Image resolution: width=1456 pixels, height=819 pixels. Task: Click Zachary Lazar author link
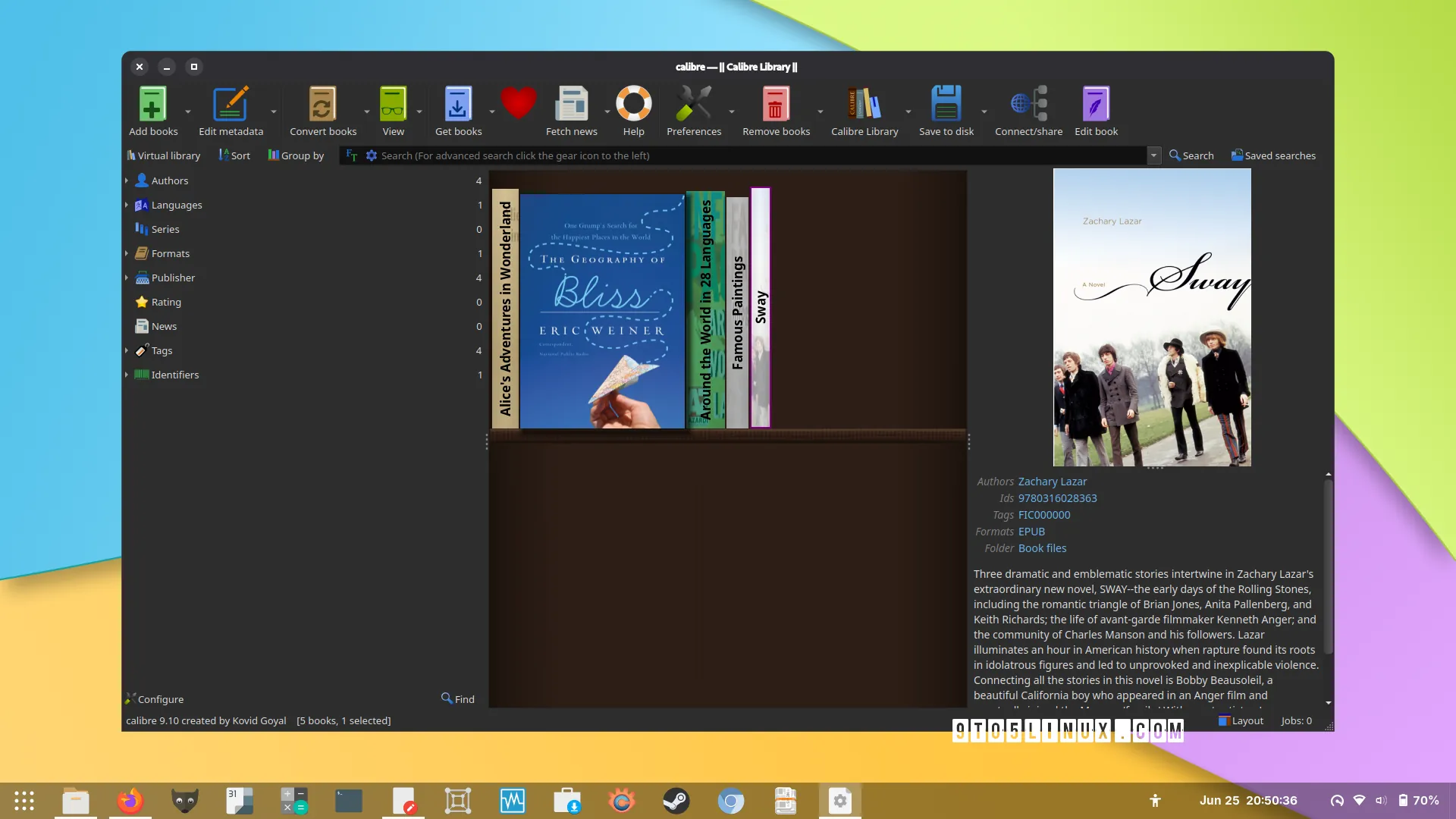pyautogui.click(x=1053, y=482)
